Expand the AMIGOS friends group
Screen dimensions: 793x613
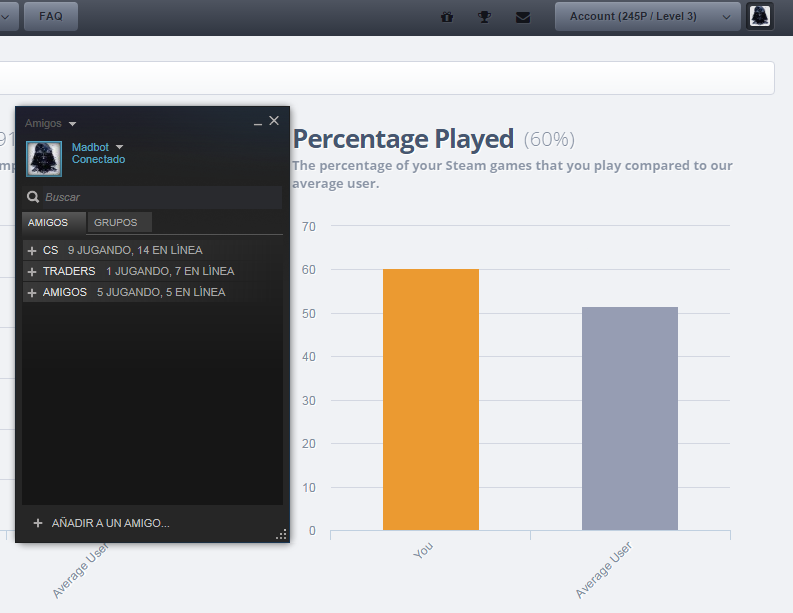pyautogui.click(x=32, y=293)
